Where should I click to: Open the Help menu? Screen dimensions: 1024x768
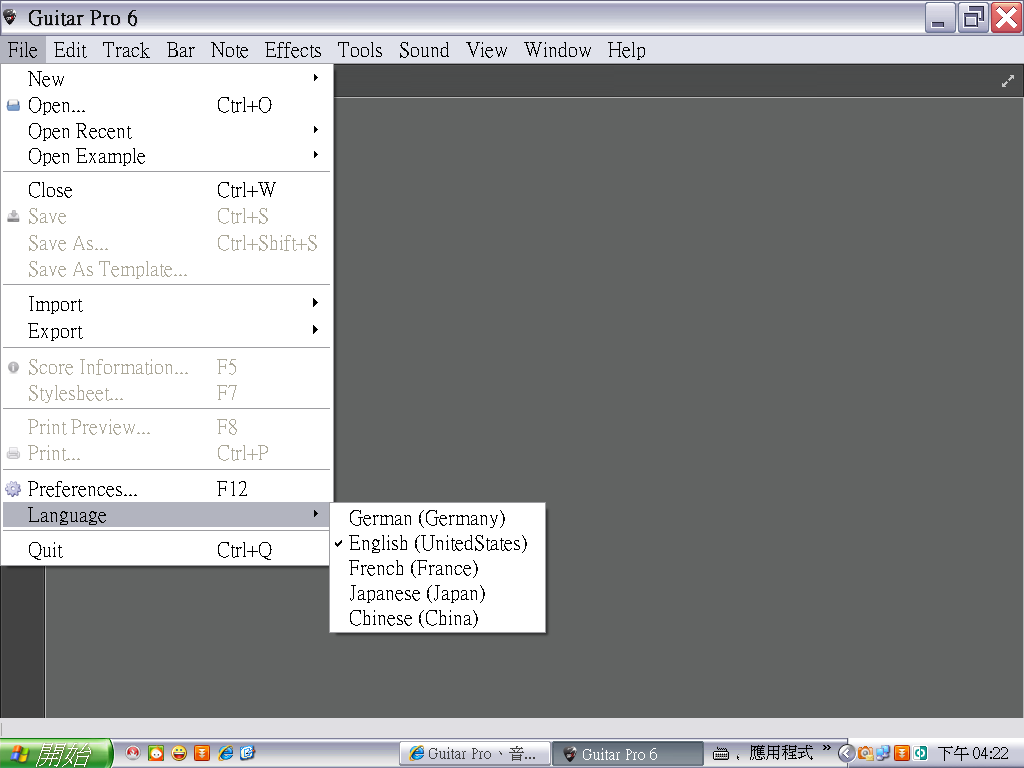click(626, 50)
